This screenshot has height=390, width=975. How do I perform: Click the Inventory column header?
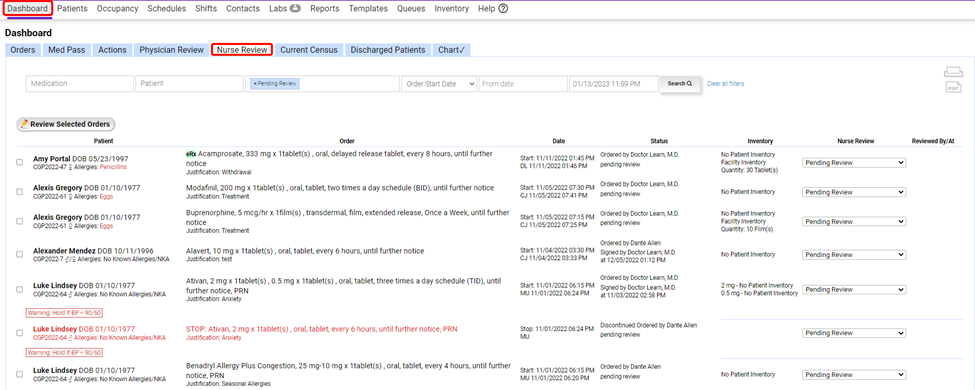[x=760, y=141]
